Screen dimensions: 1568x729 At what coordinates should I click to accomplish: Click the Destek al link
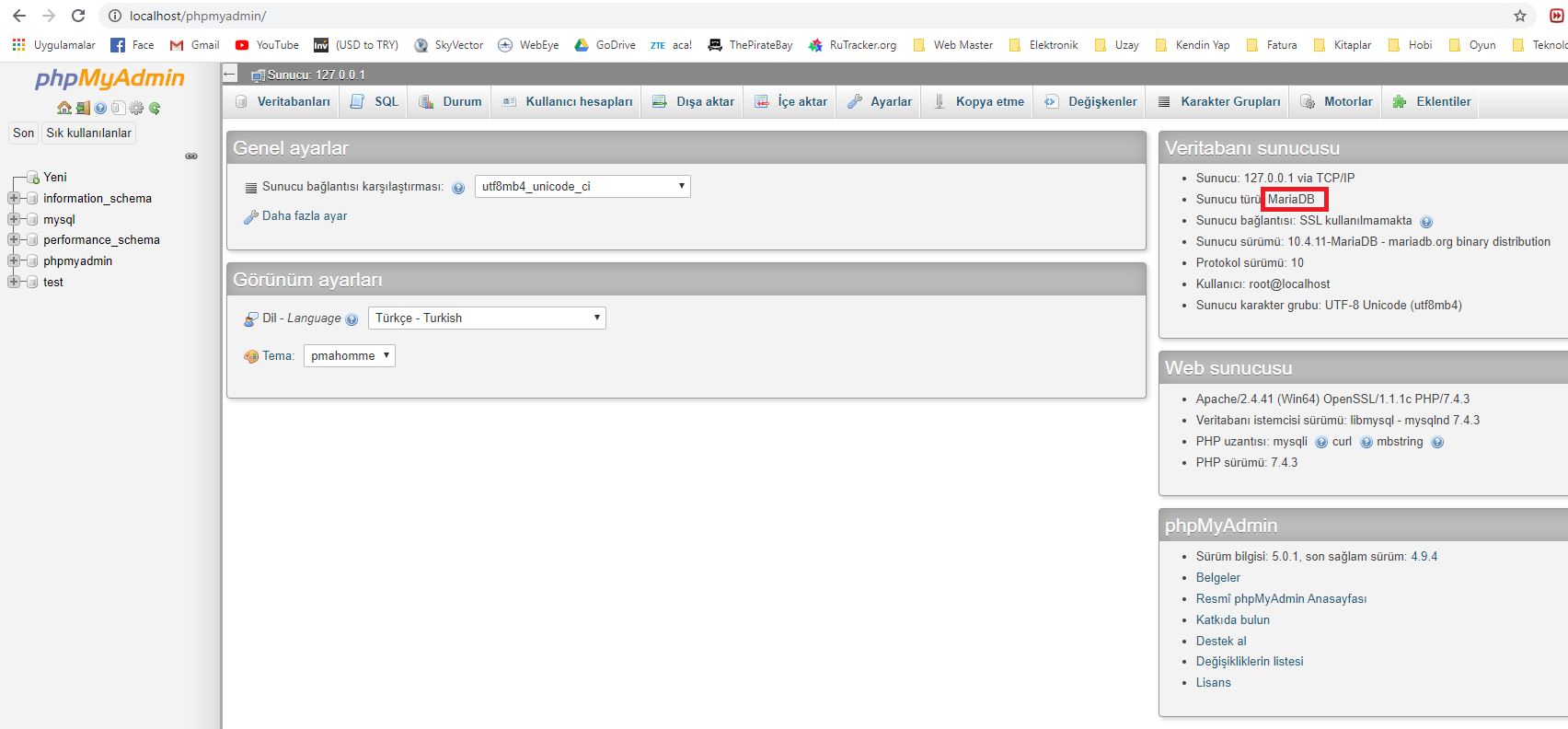tap(1221, 642)
